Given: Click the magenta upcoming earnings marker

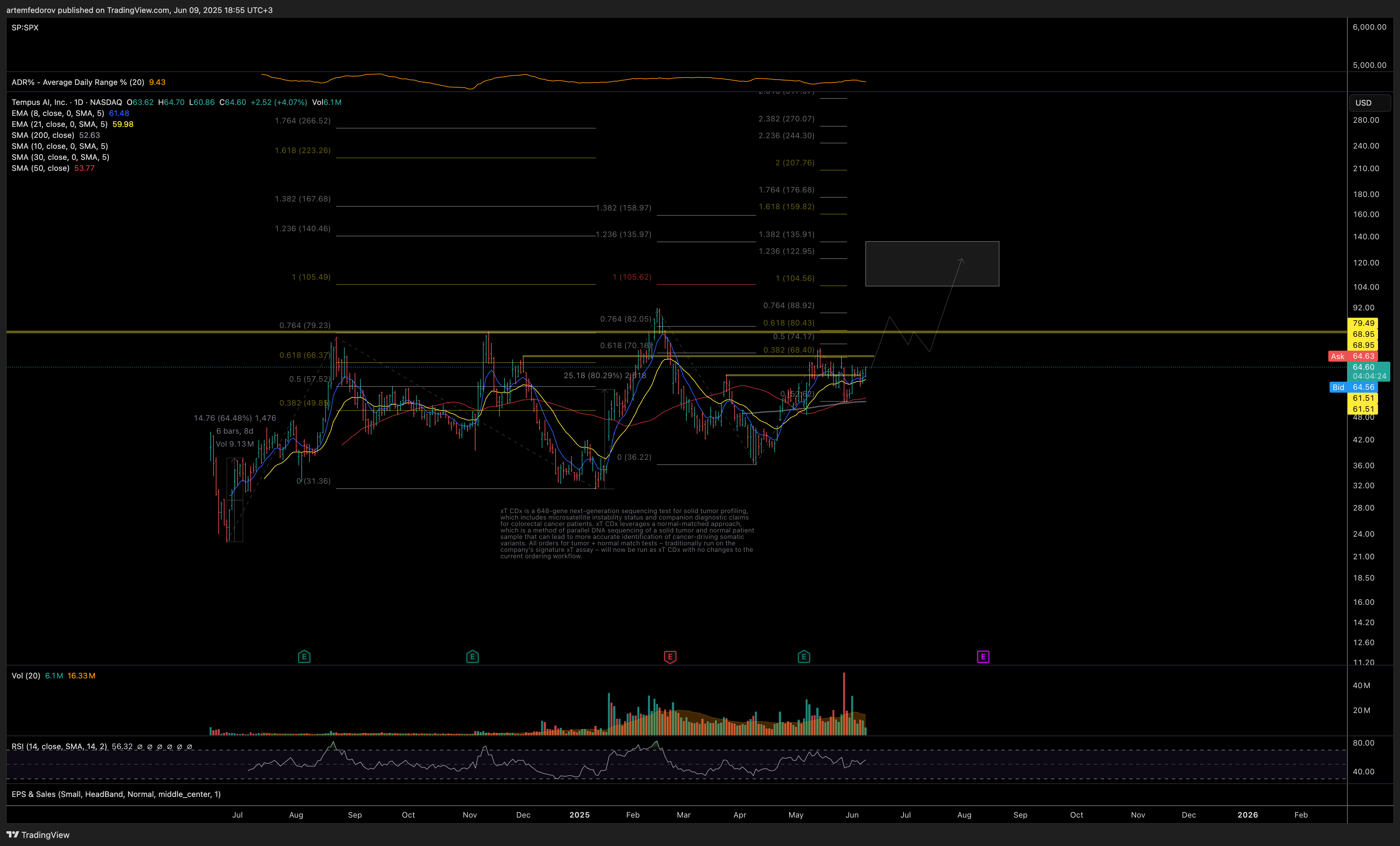Looking at the screenshot, I should [983, 657].
